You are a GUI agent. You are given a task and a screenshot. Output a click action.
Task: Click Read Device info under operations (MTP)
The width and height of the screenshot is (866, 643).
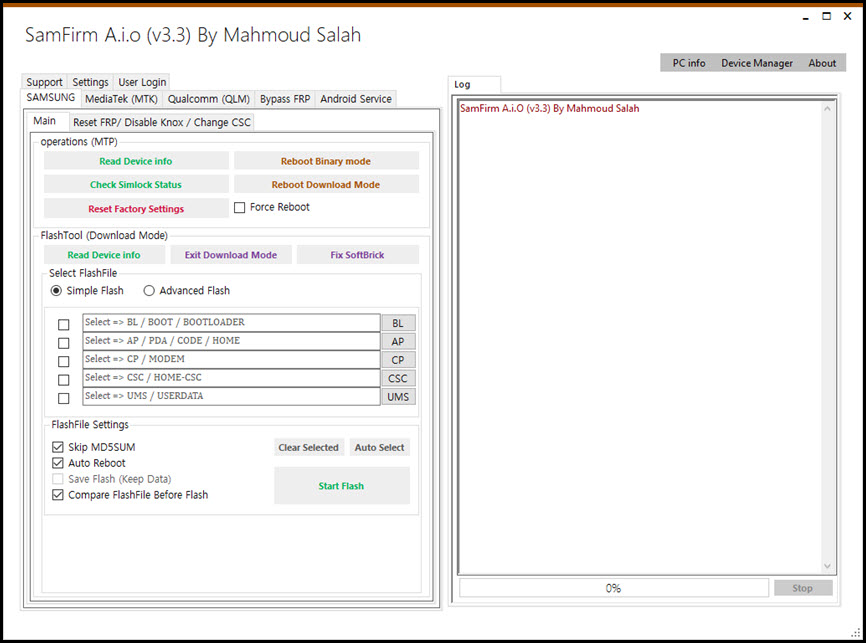click(136, 161)
